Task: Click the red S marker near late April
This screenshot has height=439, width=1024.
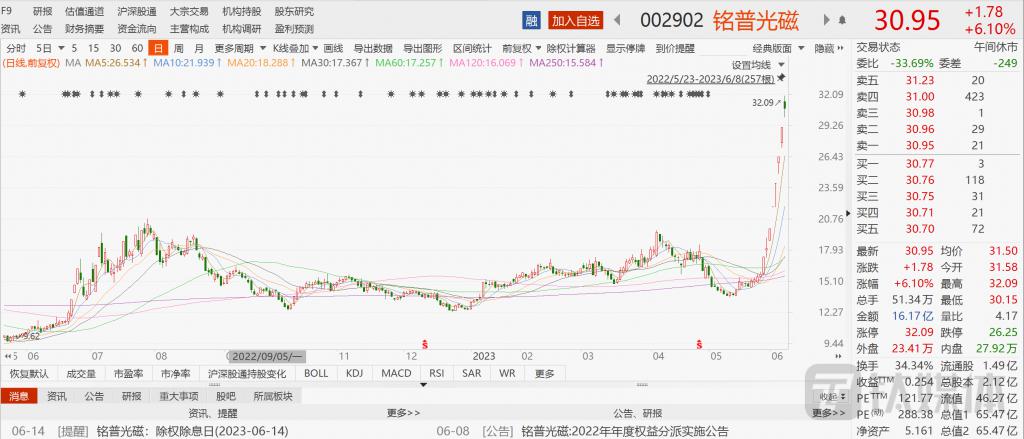Action: (x=699, y=344)
